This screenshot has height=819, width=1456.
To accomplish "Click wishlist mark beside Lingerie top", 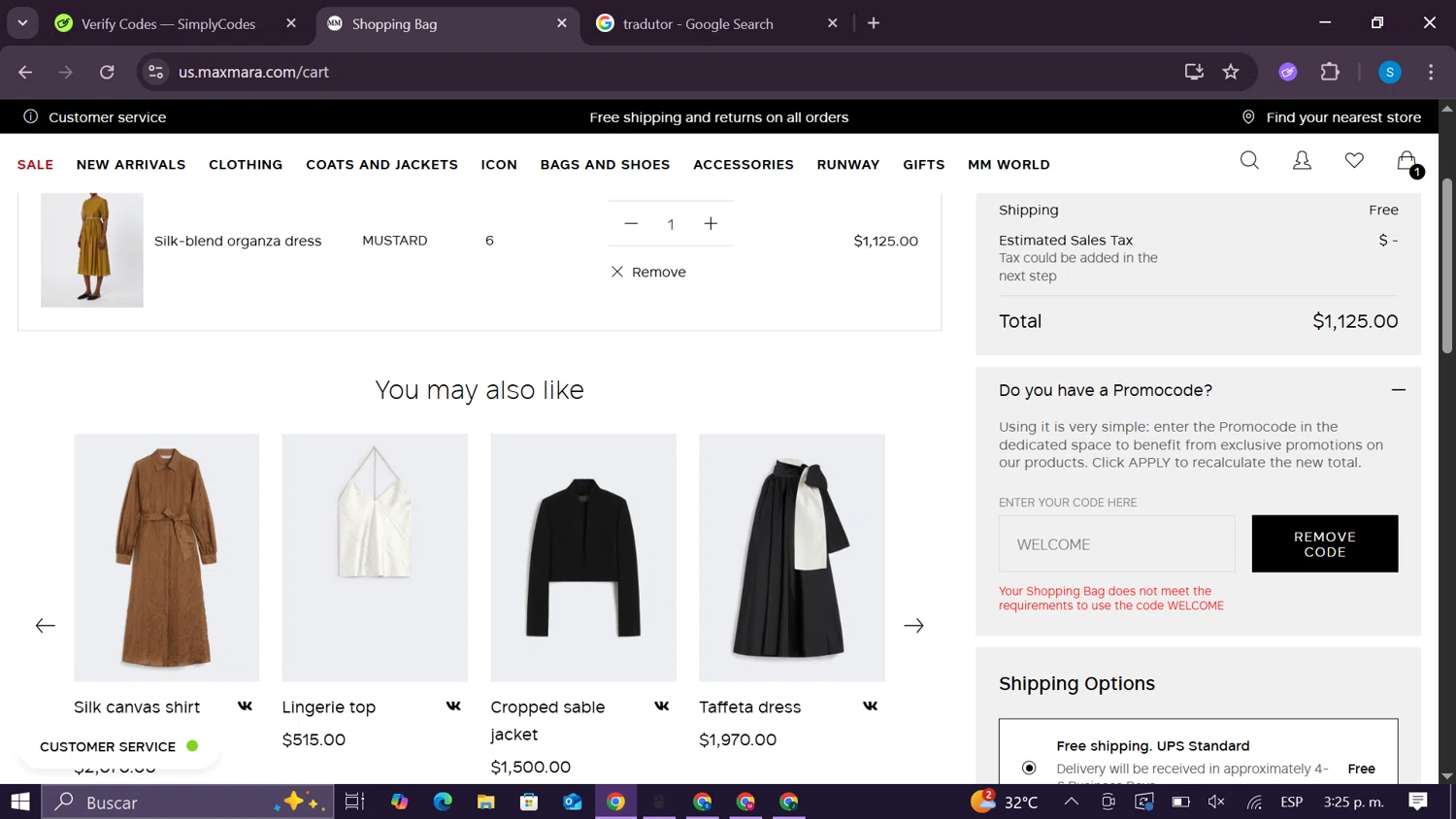I will point(453,706).
